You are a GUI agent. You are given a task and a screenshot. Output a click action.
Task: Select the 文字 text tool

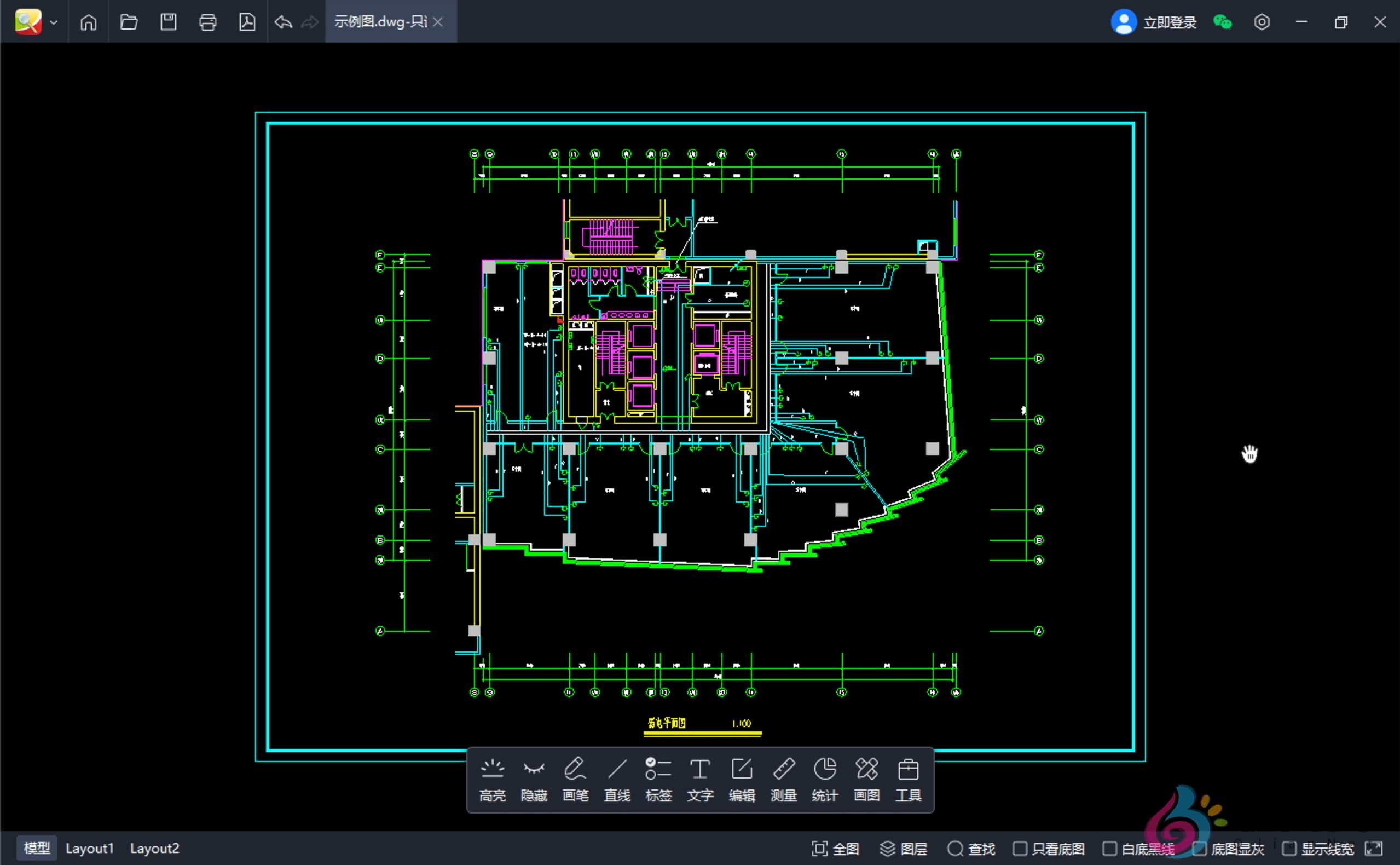700,778
